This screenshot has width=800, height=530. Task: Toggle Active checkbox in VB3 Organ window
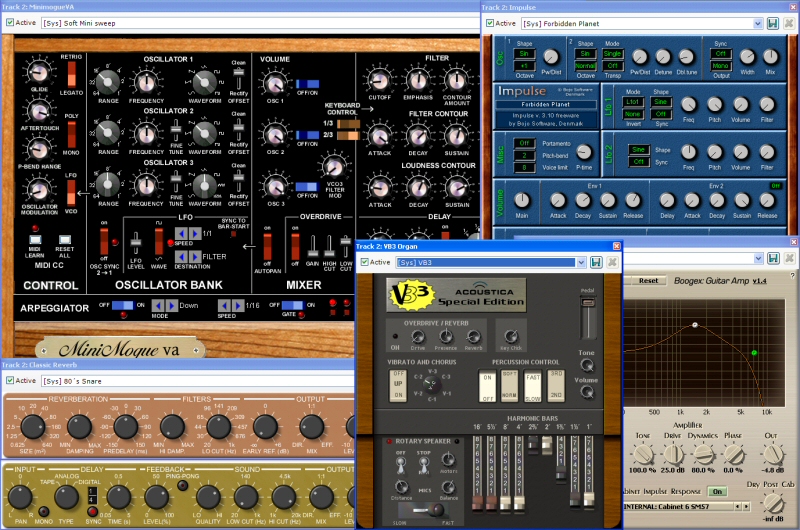[x=364, y=262]
